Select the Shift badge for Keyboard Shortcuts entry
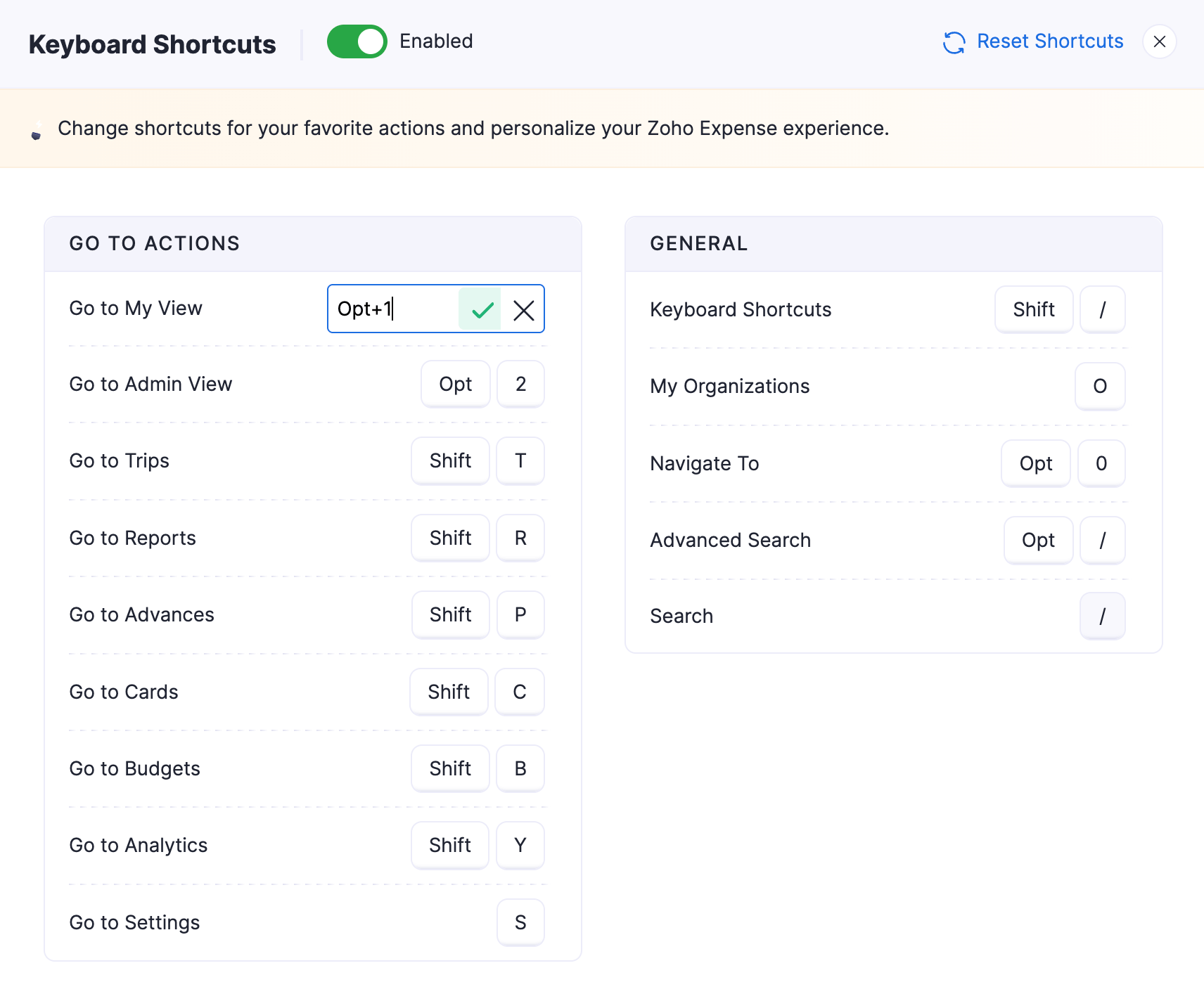 pos(1034,309)
